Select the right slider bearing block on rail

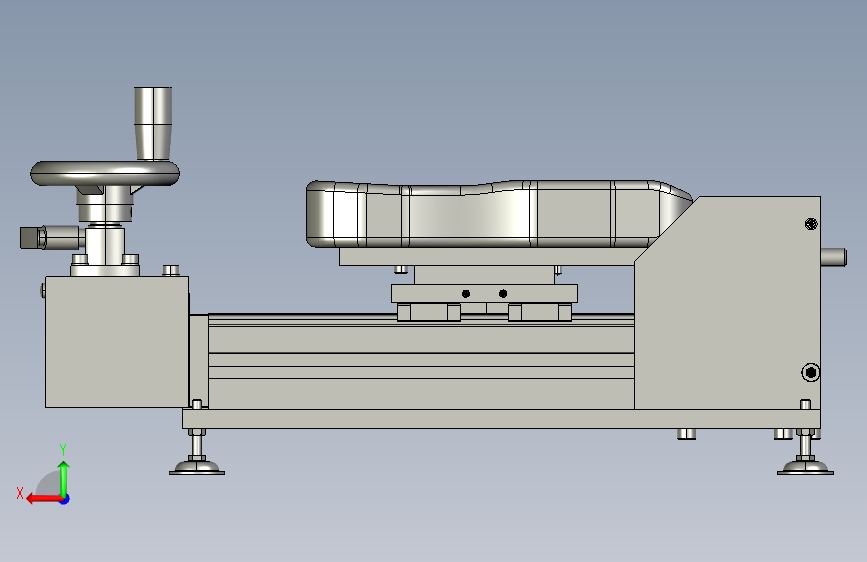pos(540,312)
